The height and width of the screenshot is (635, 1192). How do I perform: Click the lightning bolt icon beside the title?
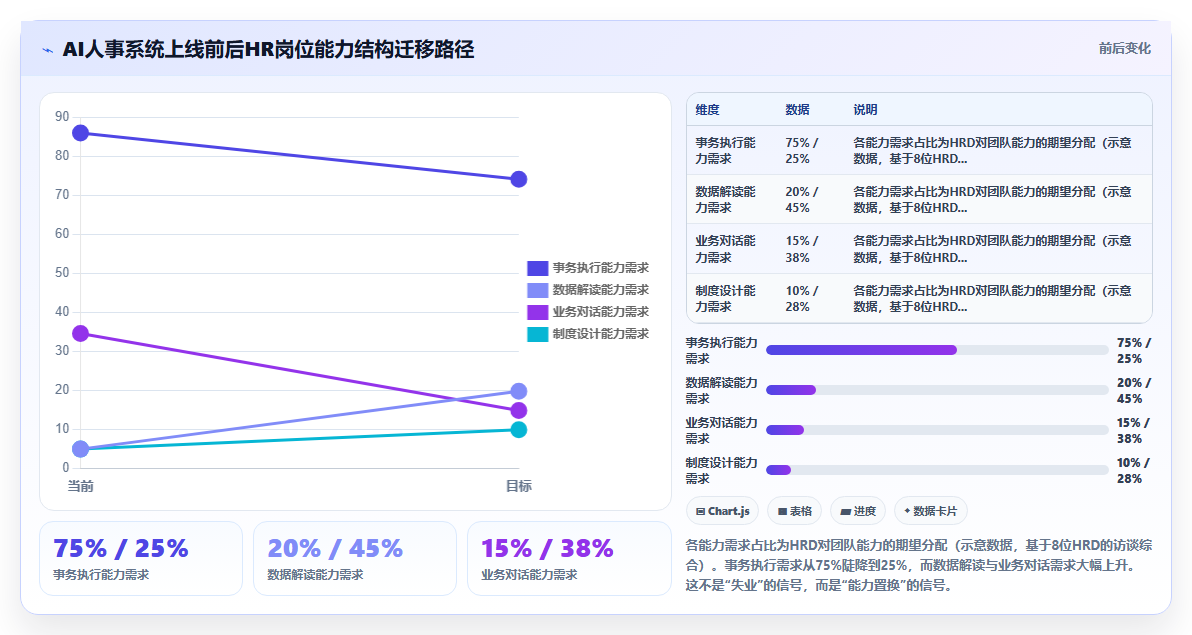(48, 50)
